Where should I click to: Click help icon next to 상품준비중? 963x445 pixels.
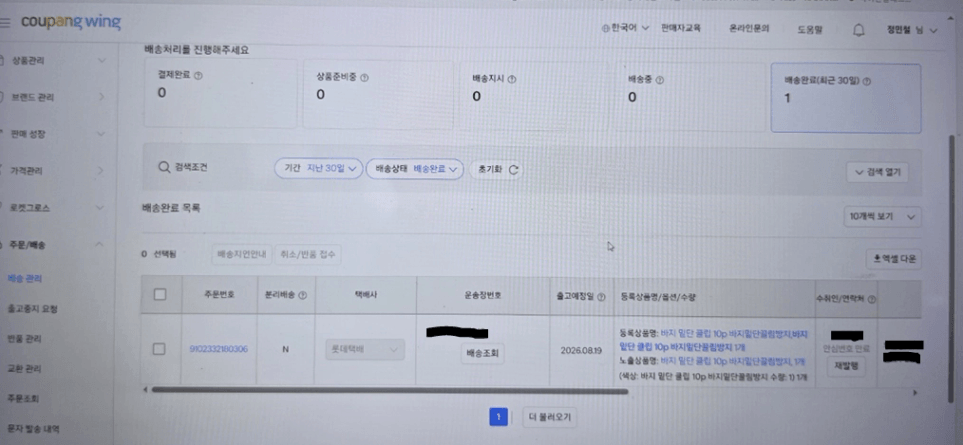(364, 78)
